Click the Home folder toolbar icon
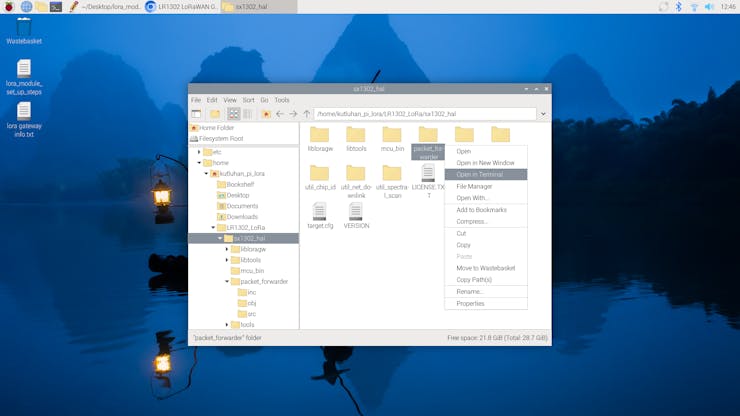740x416 pixels. tap(267, 114)
